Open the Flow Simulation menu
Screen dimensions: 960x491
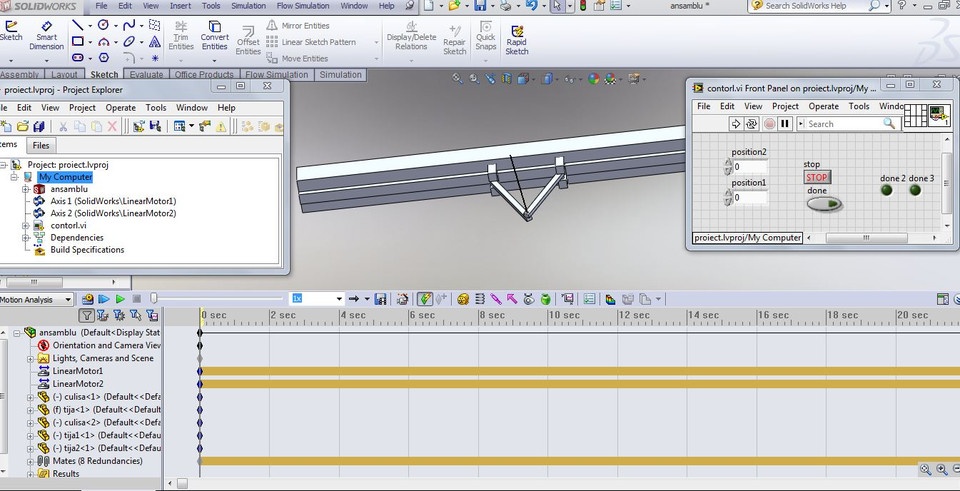302,6
